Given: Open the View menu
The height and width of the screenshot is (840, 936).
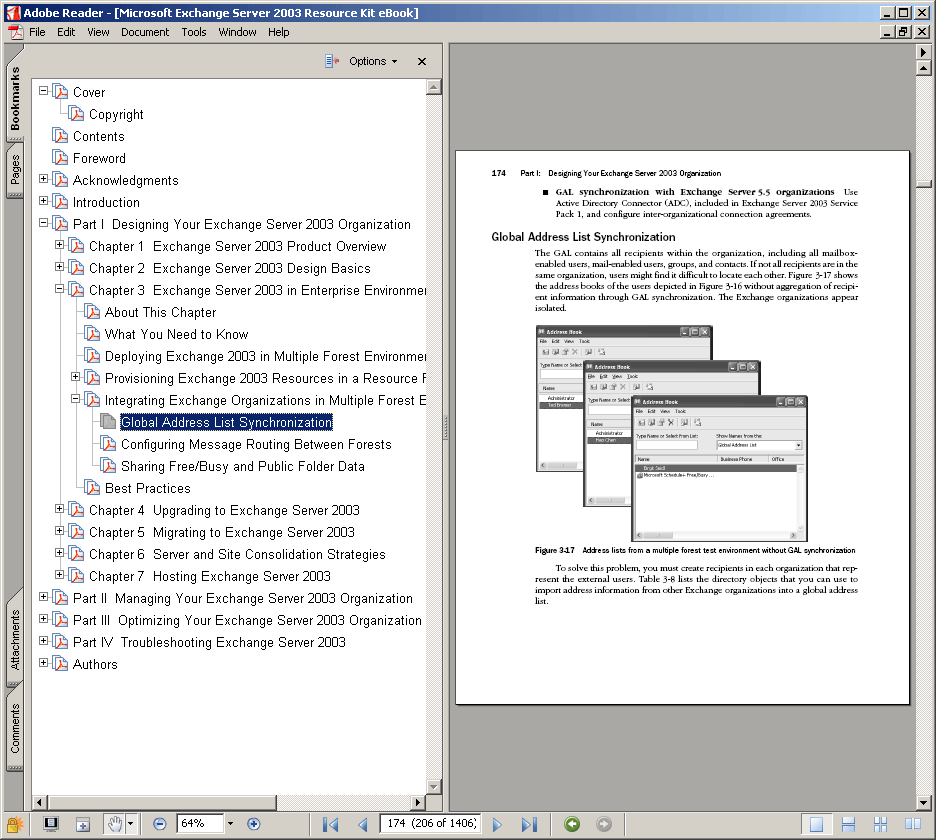Looking at the screenshot, I should coord(98,32).
